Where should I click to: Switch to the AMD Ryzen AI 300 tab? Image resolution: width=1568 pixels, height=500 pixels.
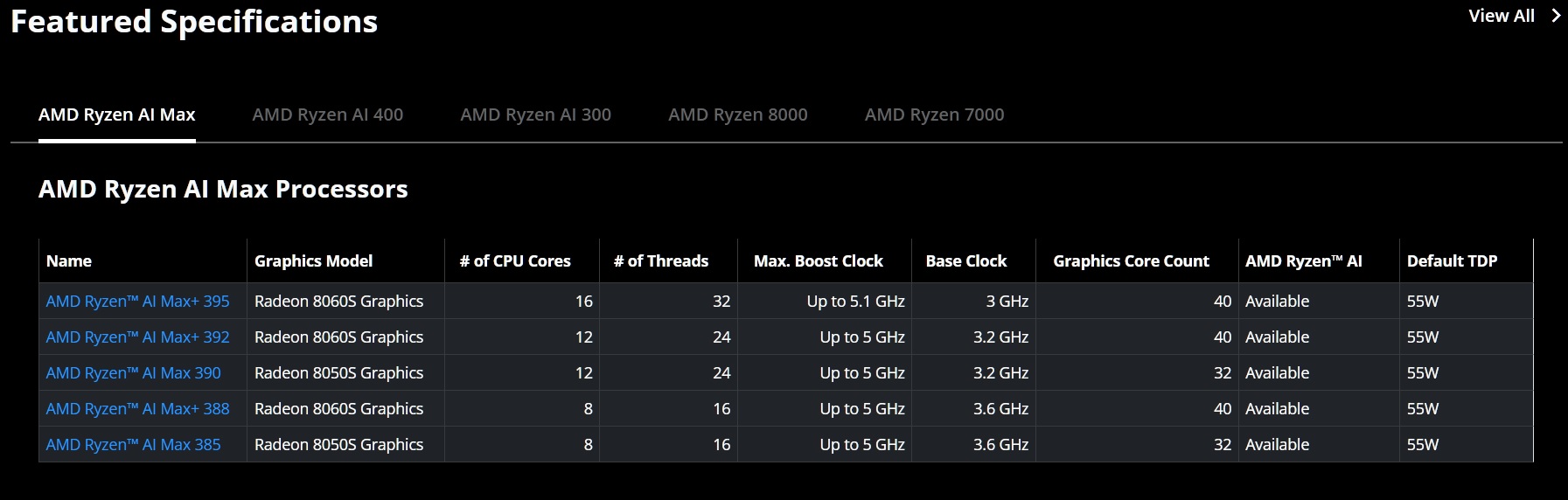(536, 115)
